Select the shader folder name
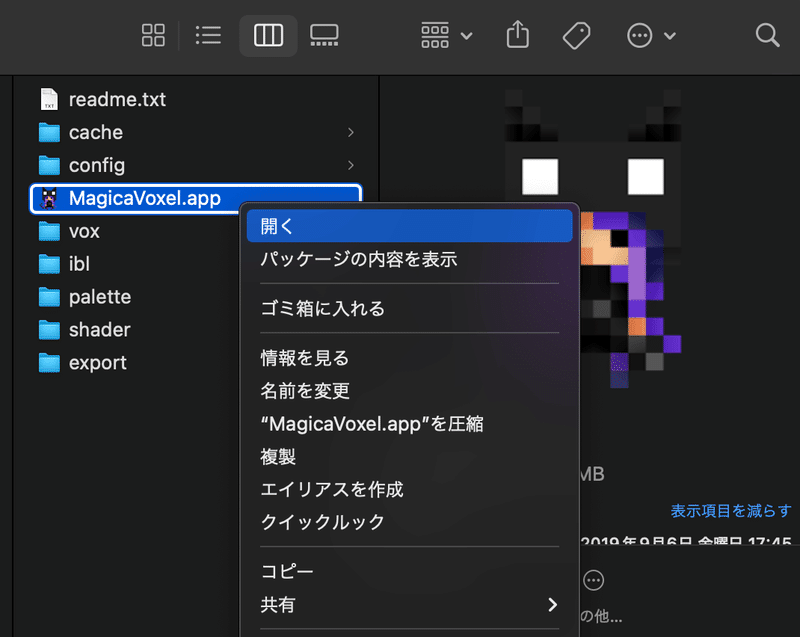This screenshot has width=800, height=637. coord(100,330)
